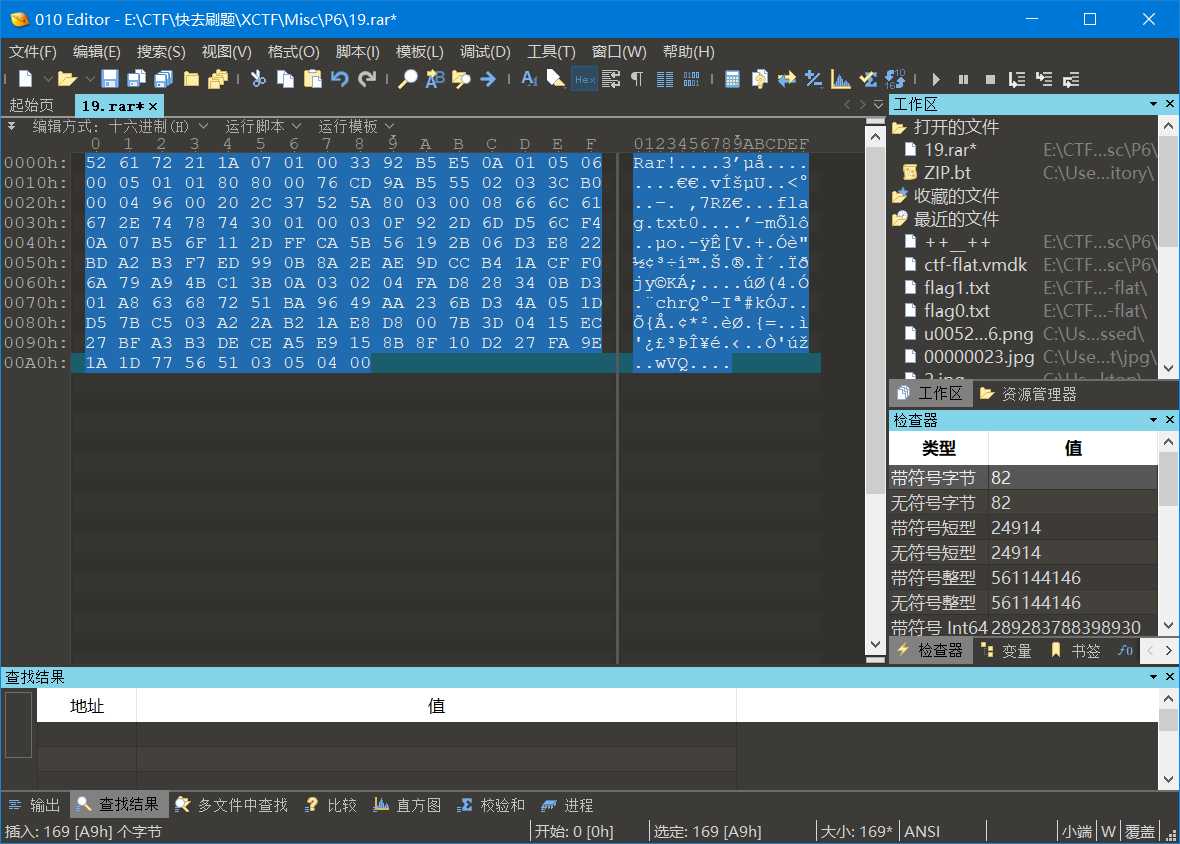Switch to the 变量 inspector tab
1180x844 pixels.
(x=1006, y=651)
